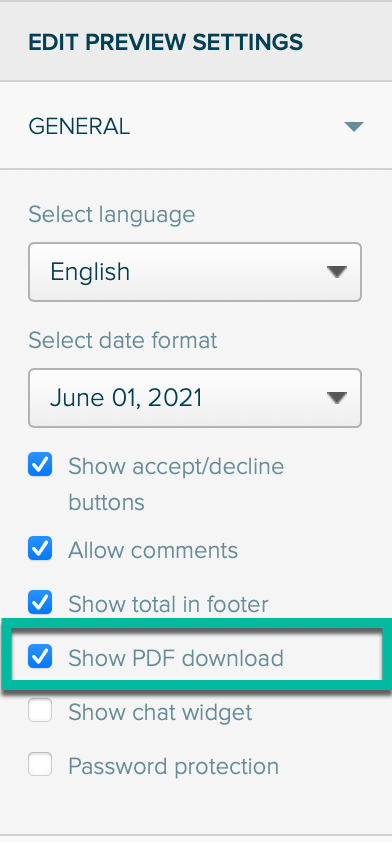Click the GENERAL section heading text
The width and height of the screenshot is (392, 842).
[79, 127]
